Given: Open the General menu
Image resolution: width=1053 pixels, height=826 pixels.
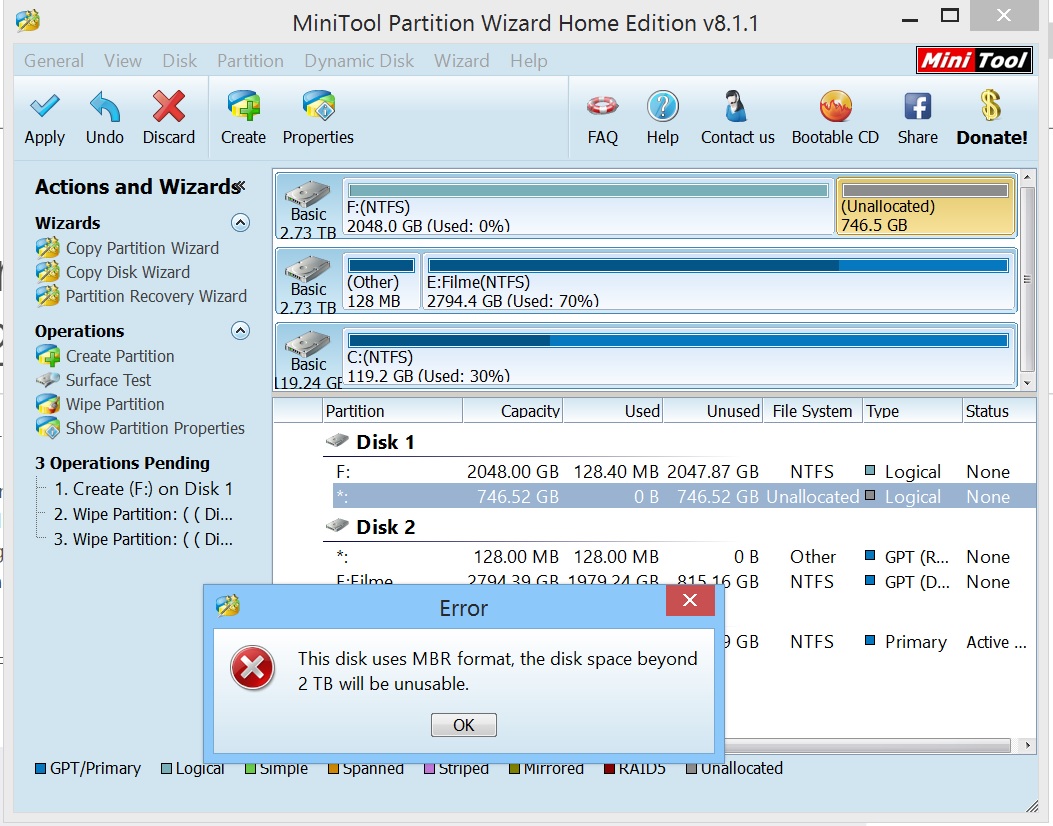Looking at the screenshot, I should click(54, 60).
